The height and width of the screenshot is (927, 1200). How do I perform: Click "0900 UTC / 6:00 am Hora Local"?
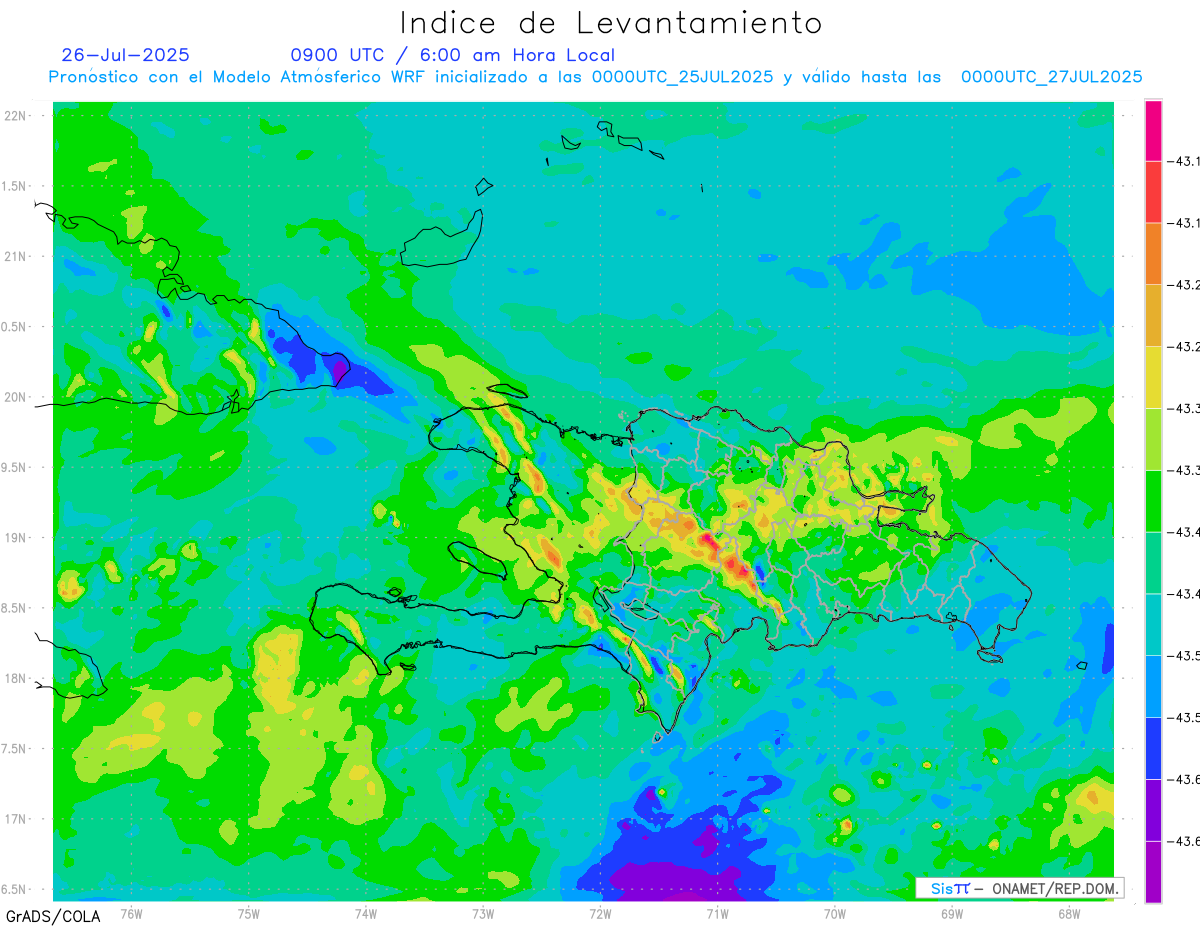[x=453, y=55]
